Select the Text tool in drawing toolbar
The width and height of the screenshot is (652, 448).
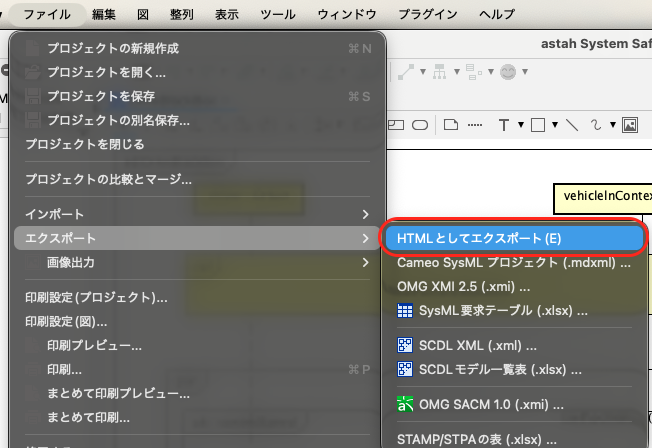coord(504,125)
